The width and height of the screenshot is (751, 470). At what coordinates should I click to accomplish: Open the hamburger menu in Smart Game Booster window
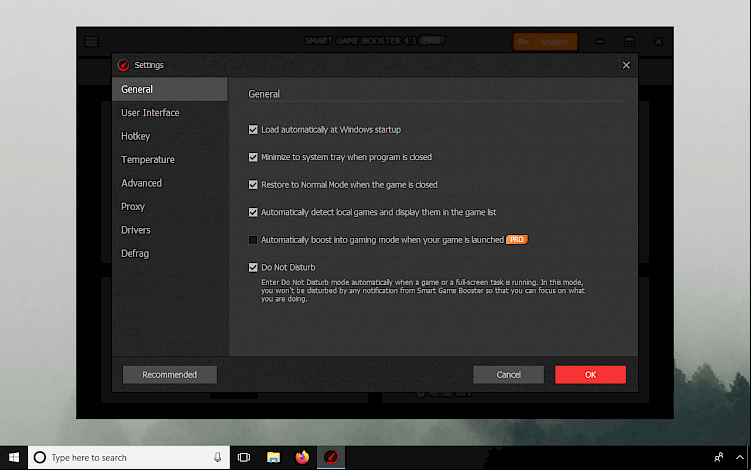(91, 42)
